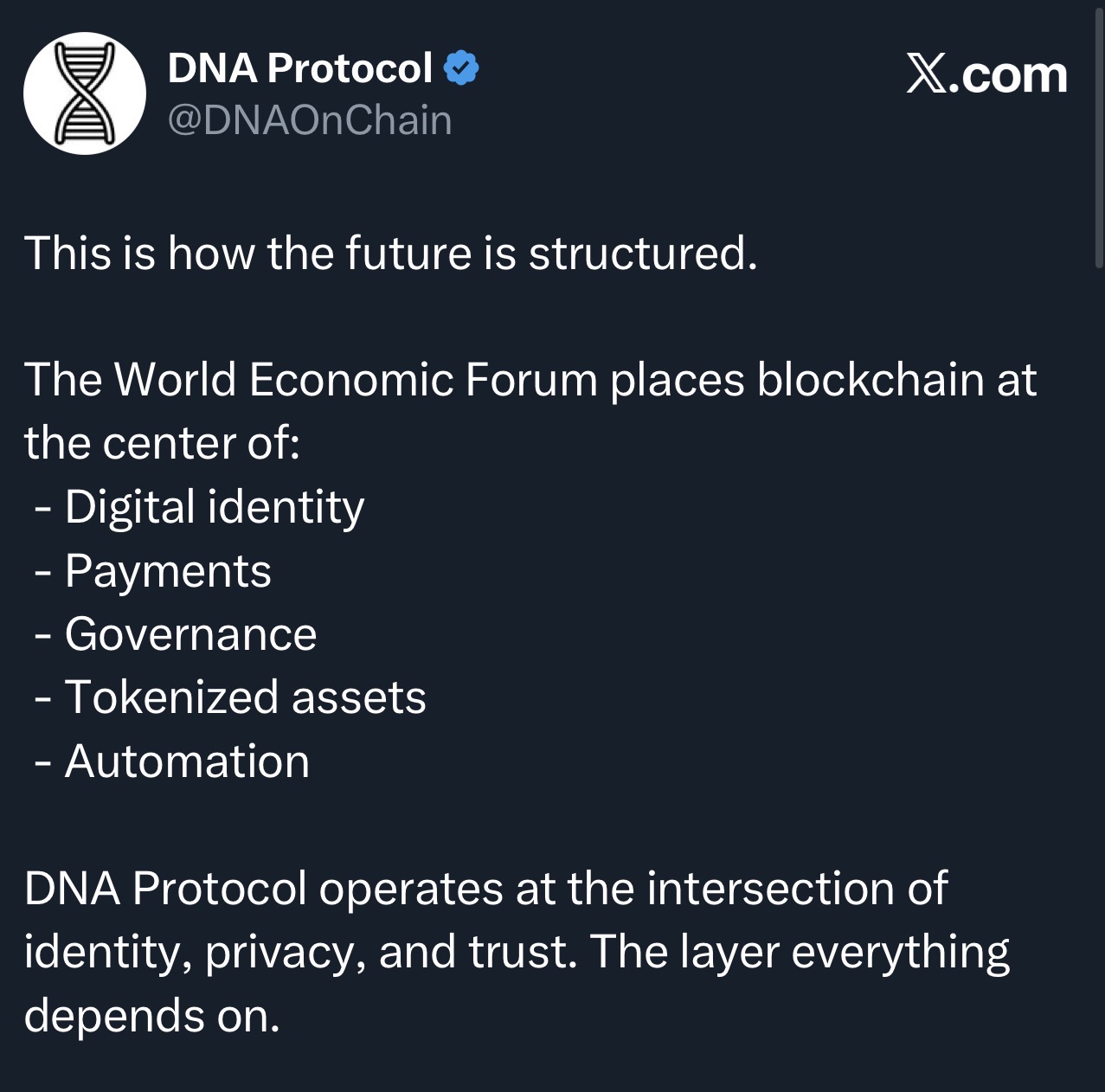Click the word "future" in the first sentence
Screen dimensions: 1105x1092
tap(407, 254)
